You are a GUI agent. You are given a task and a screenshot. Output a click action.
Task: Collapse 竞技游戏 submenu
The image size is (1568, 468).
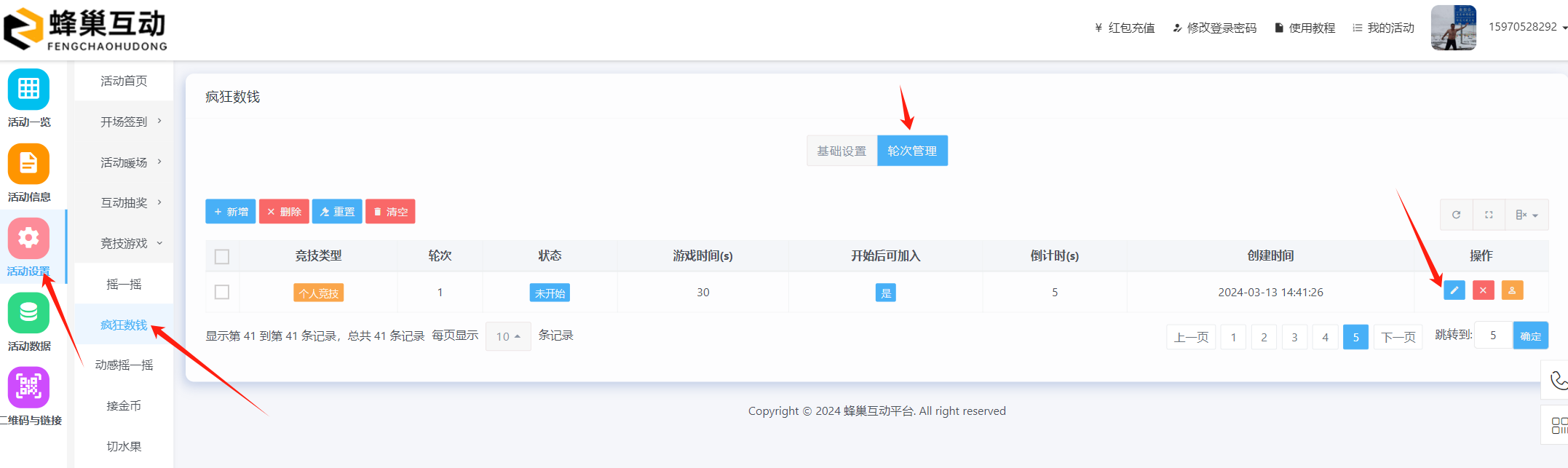click(x=124, y=243)
